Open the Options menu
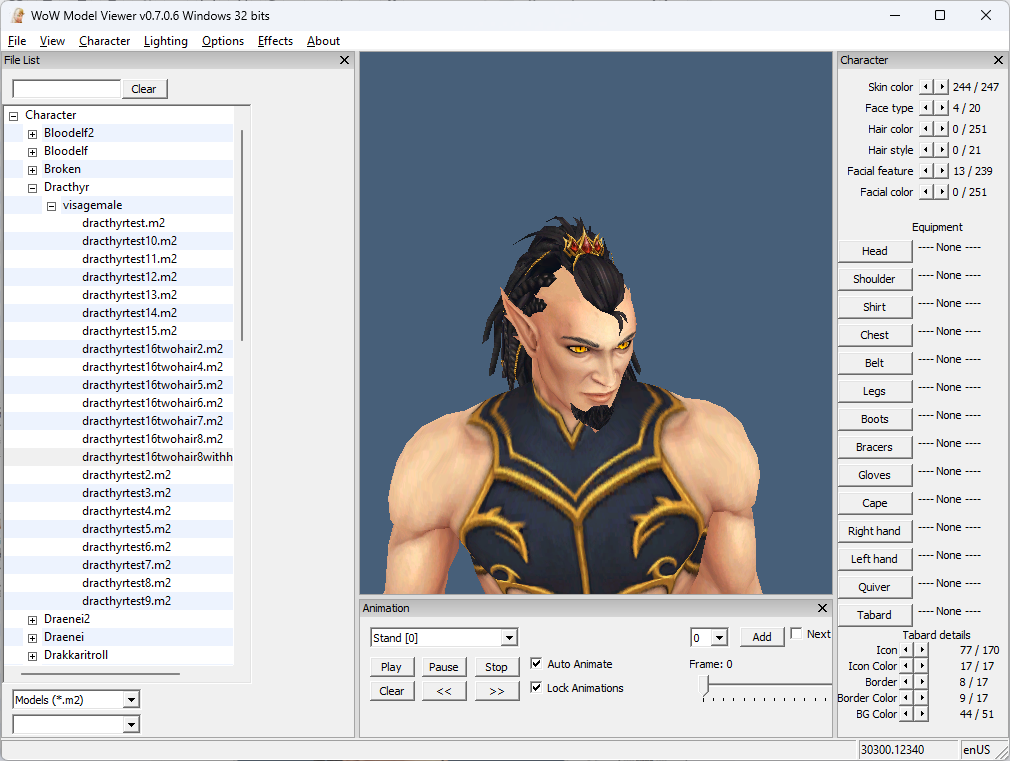Screen dimensions: 1010x761 (223, 41)
